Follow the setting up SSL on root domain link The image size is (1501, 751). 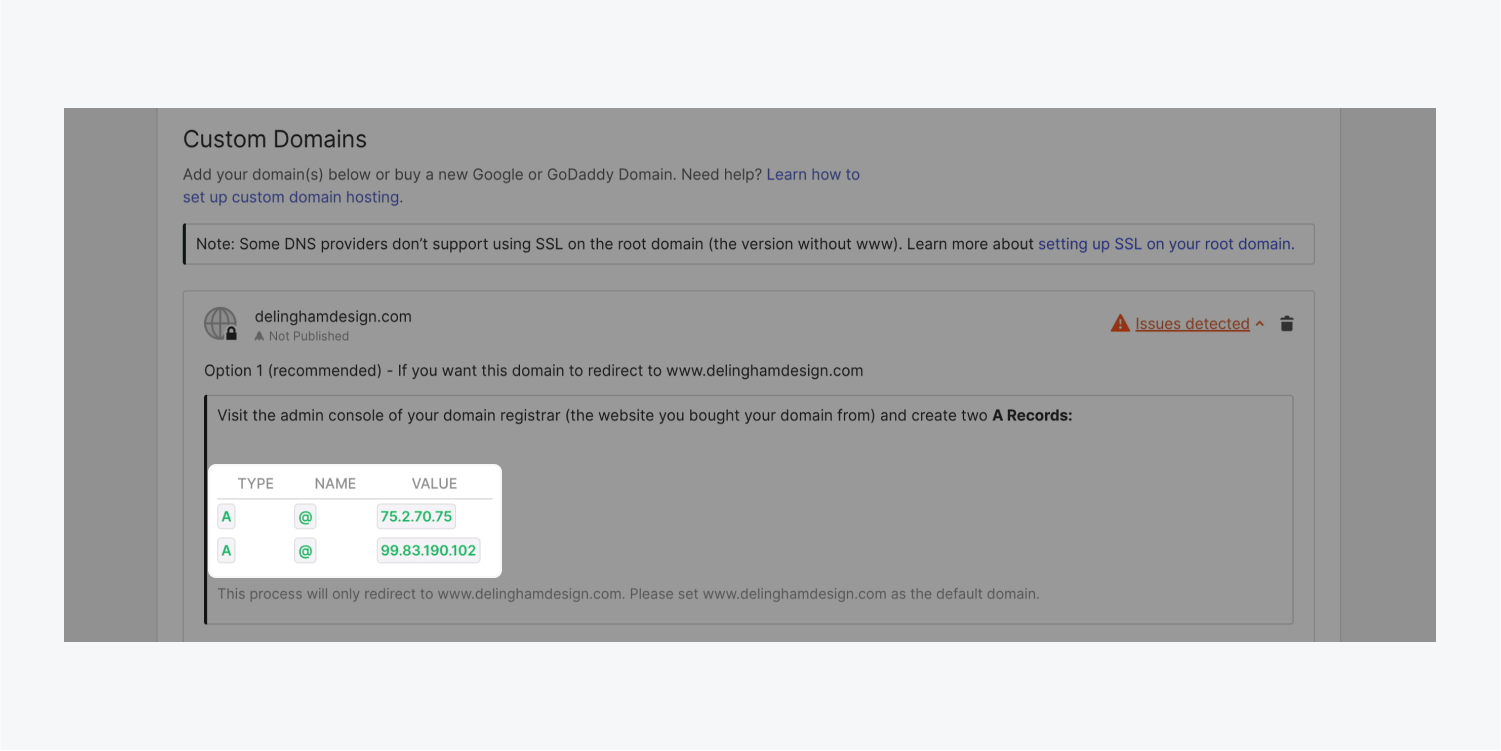point(1166,244)
